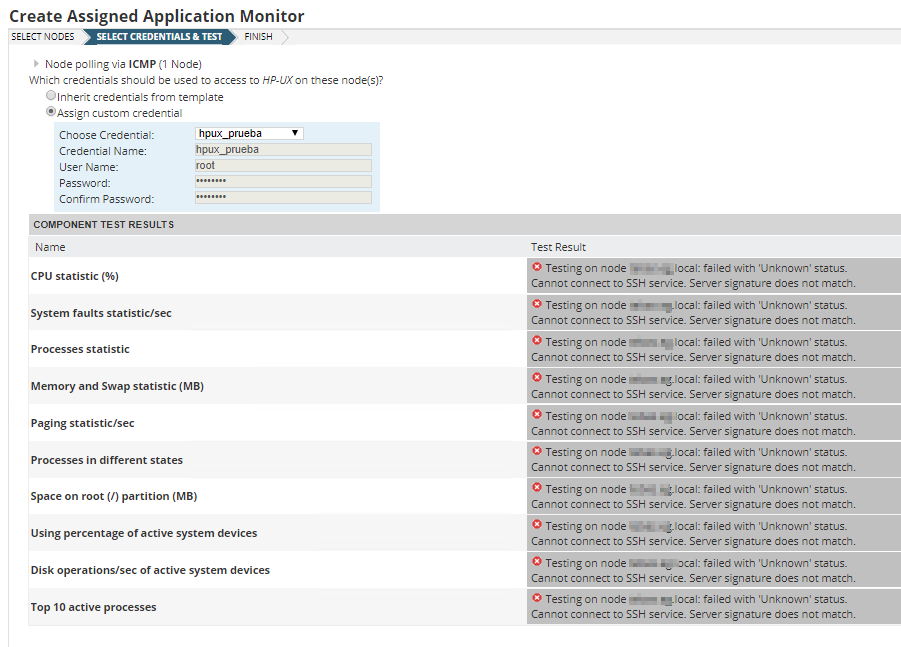Open the Choose Credential dropdown
Viewport: 901px width, 647px height.
(x=249, y=133)
